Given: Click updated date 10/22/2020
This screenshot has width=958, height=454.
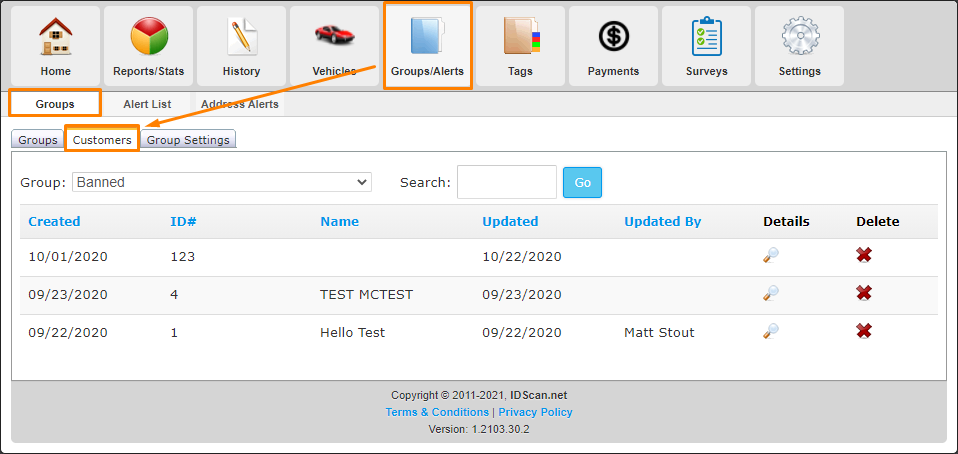Looking at the screenshot, I should coord(522,257).
